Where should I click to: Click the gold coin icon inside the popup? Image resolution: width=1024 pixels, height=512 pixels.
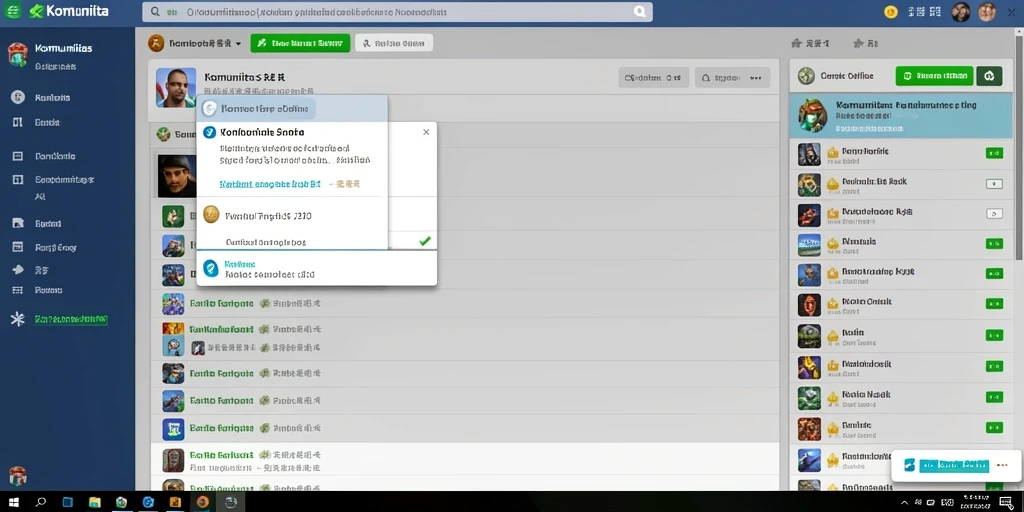click(210, 214)
